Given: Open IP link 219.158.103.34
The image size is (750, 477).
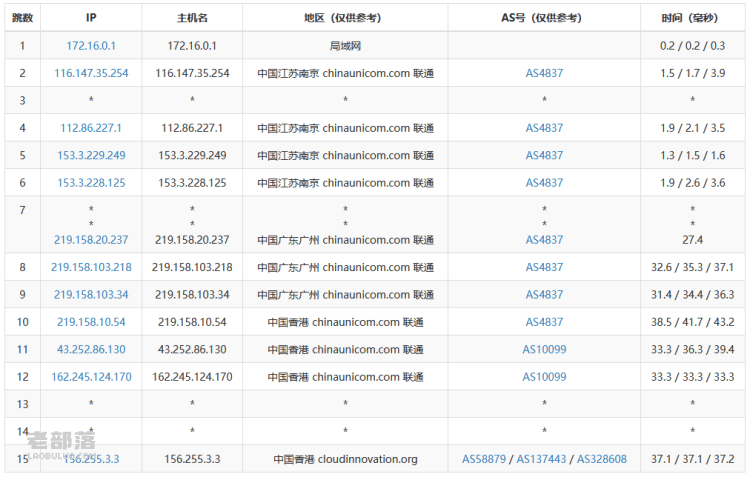Looking at the screenshot, I should [91, 295].
